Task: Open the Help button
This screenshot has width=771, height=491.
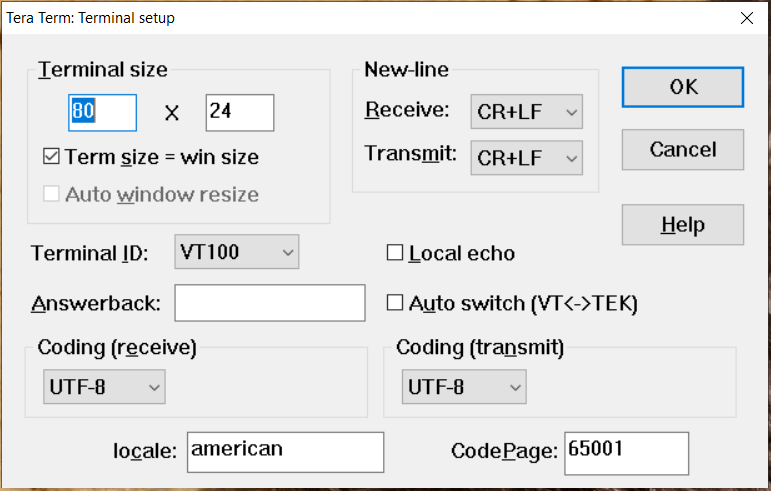Action: point(682,225)
